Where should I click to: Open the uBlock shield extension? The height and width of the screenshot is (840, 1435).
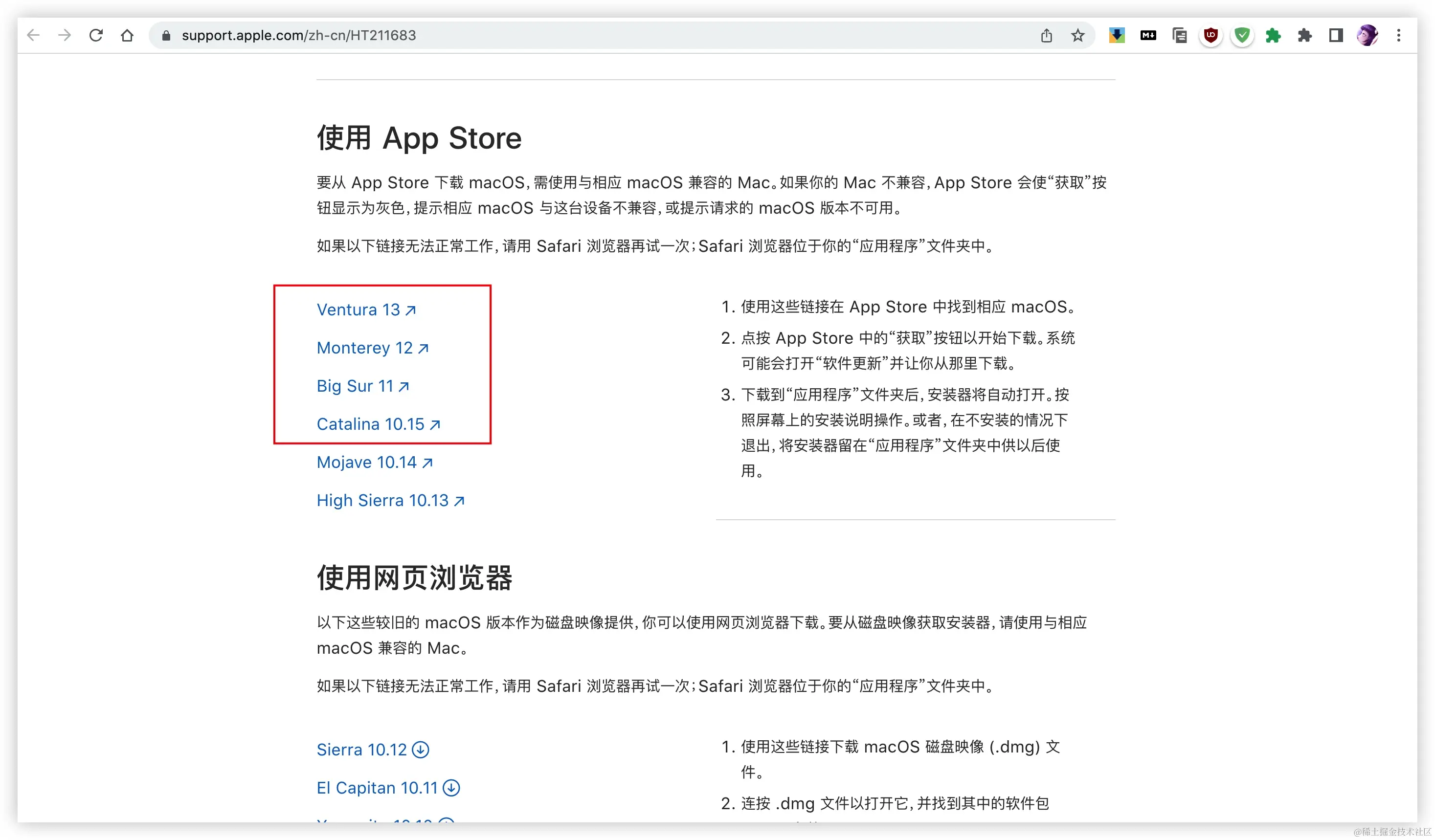1211,35
